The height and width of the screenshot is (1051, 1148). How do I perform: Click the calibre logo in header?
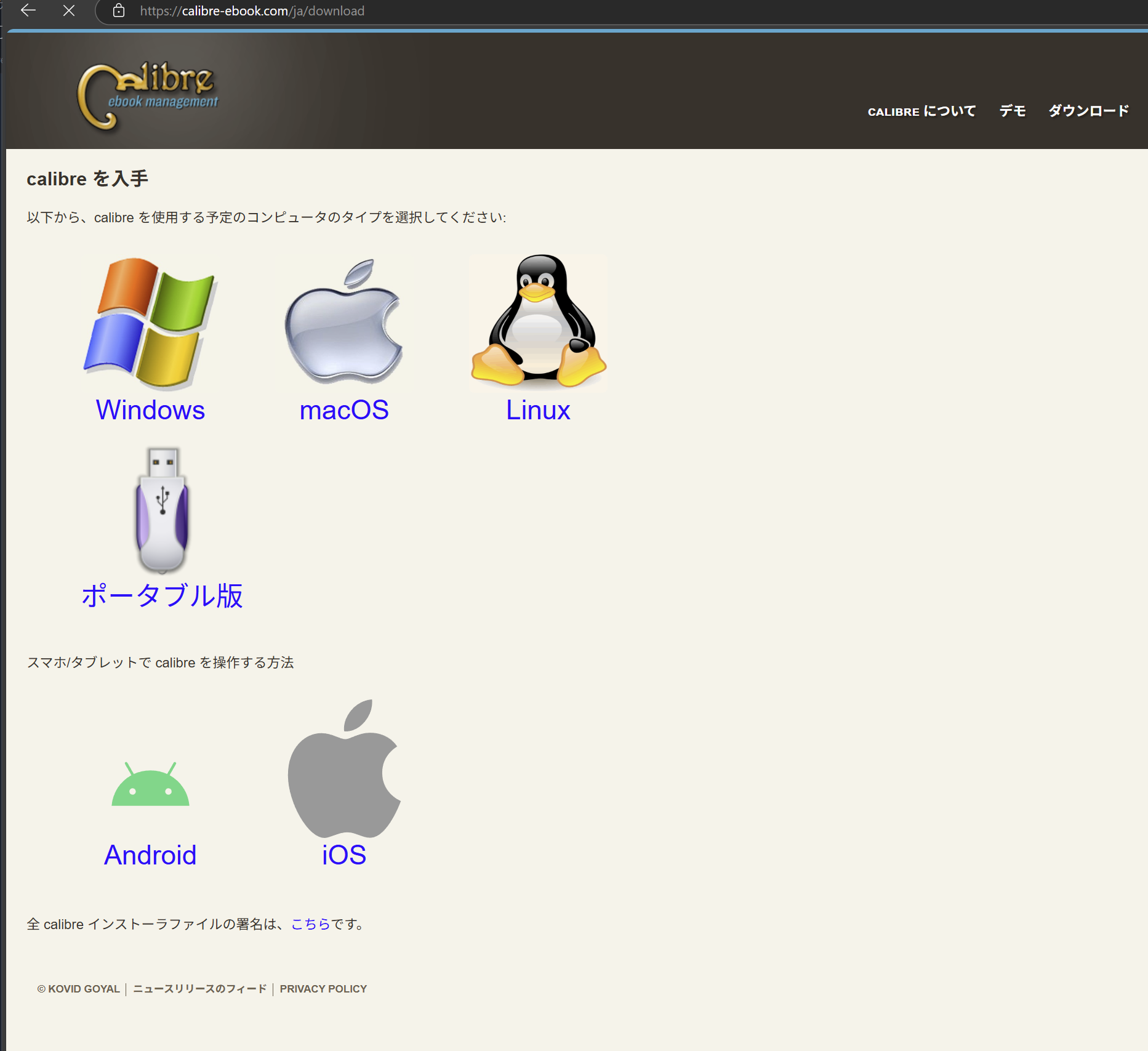click(x=148, y=95)
